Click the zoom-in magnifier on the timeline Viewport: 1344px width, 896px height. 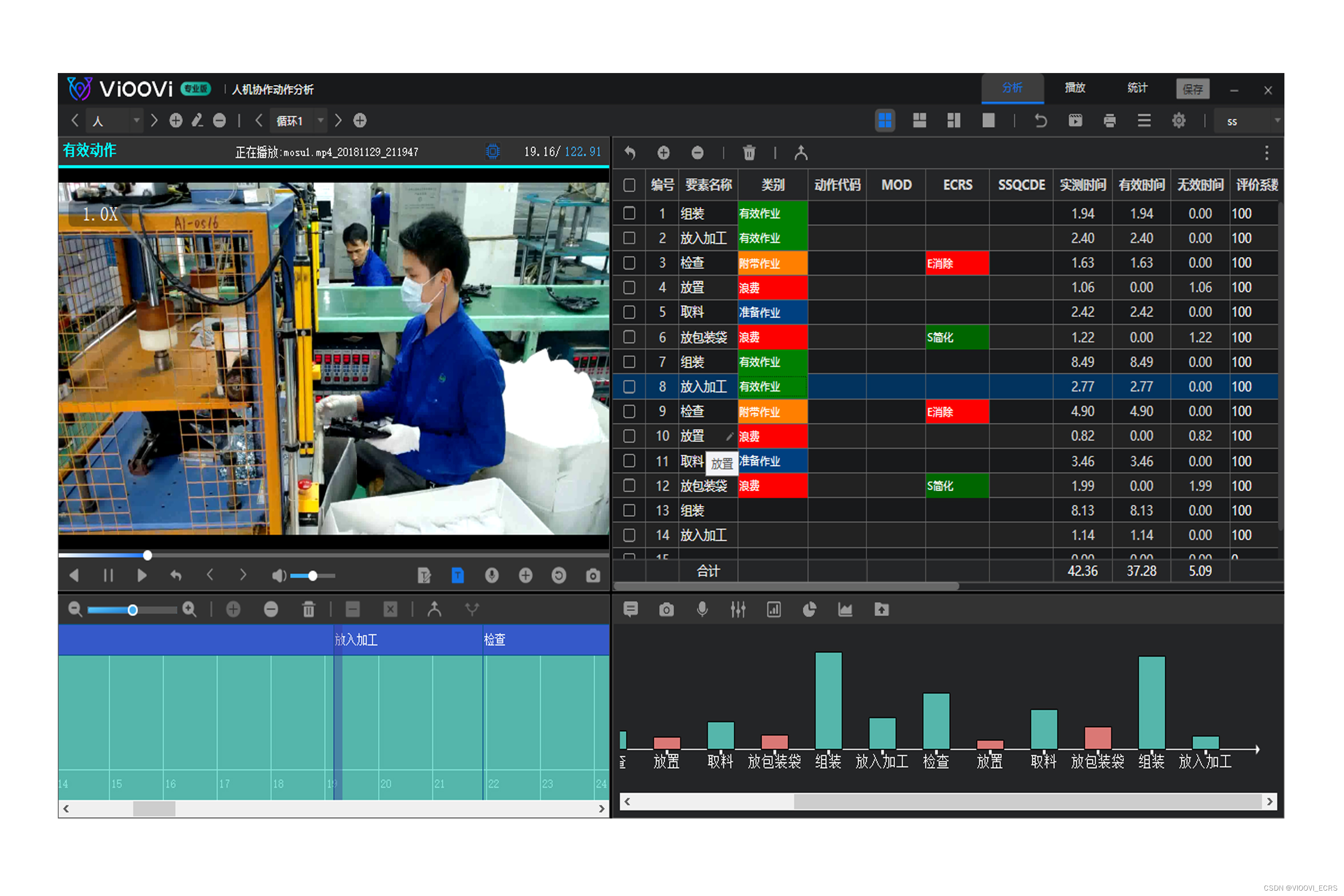pyautogui.click(x=189, y=610)
